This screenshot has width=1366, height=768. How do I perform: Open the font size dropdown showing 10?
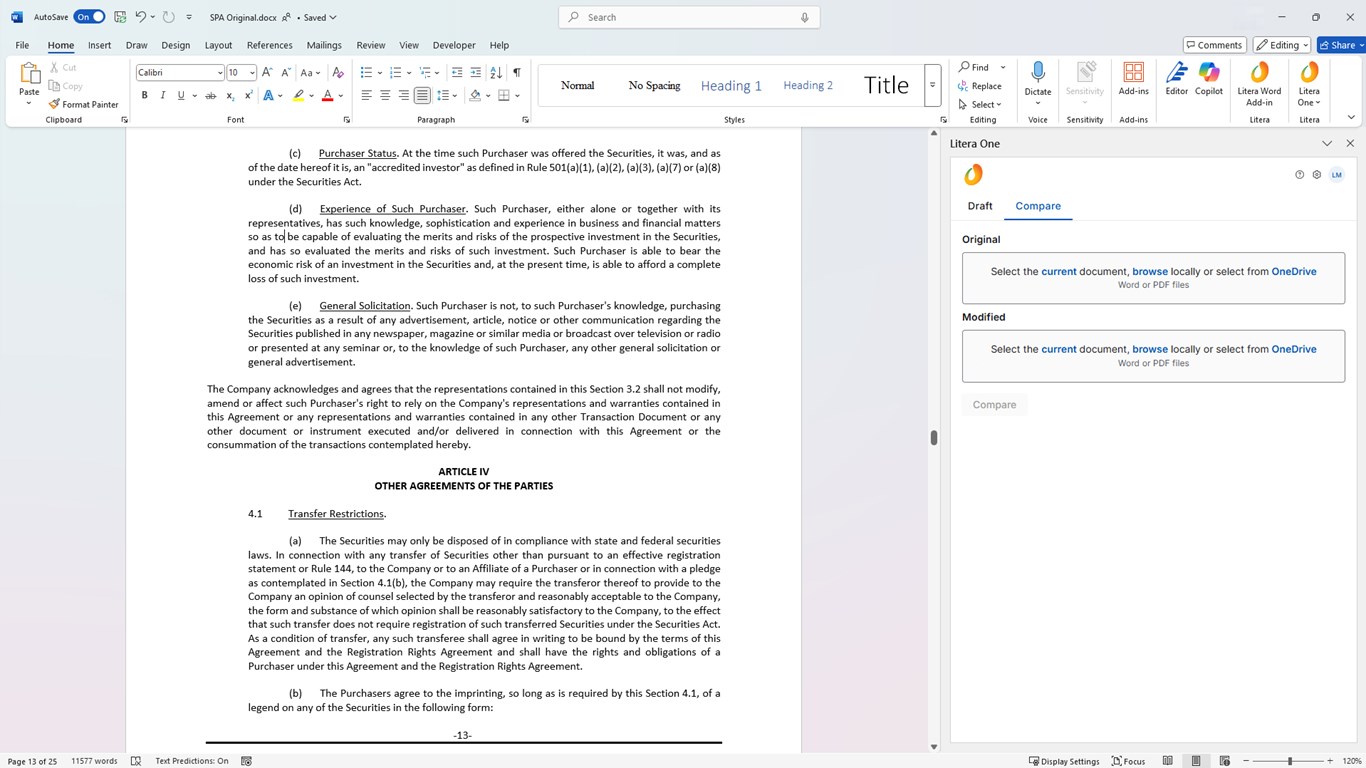tap(251, 73)
